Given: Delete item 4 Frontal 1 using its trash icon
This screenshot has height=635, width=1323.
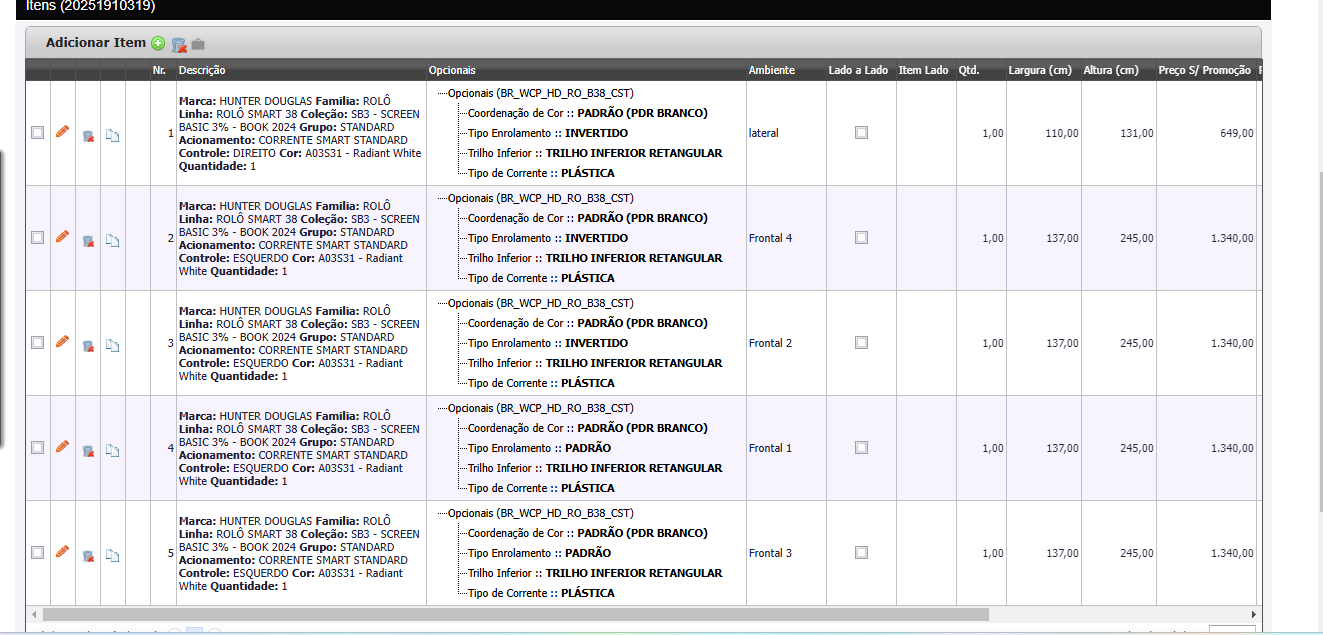Looking at the screenshot, I should (x=88, y=451).
